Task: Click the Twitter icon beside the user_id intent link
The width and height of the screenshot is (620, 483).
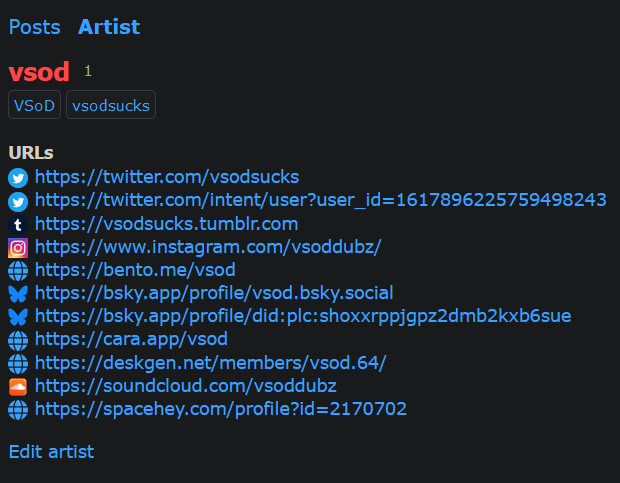Action: [x=18, y=201]
